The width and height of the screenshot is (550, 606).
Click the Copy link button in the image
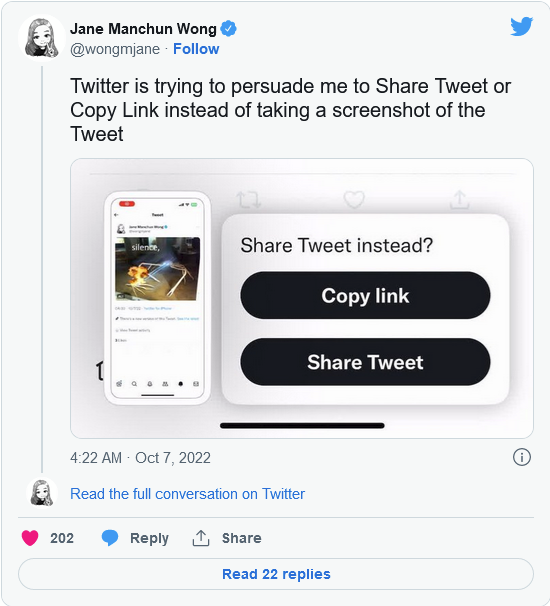pyautogui.click(x=365, y=295)
